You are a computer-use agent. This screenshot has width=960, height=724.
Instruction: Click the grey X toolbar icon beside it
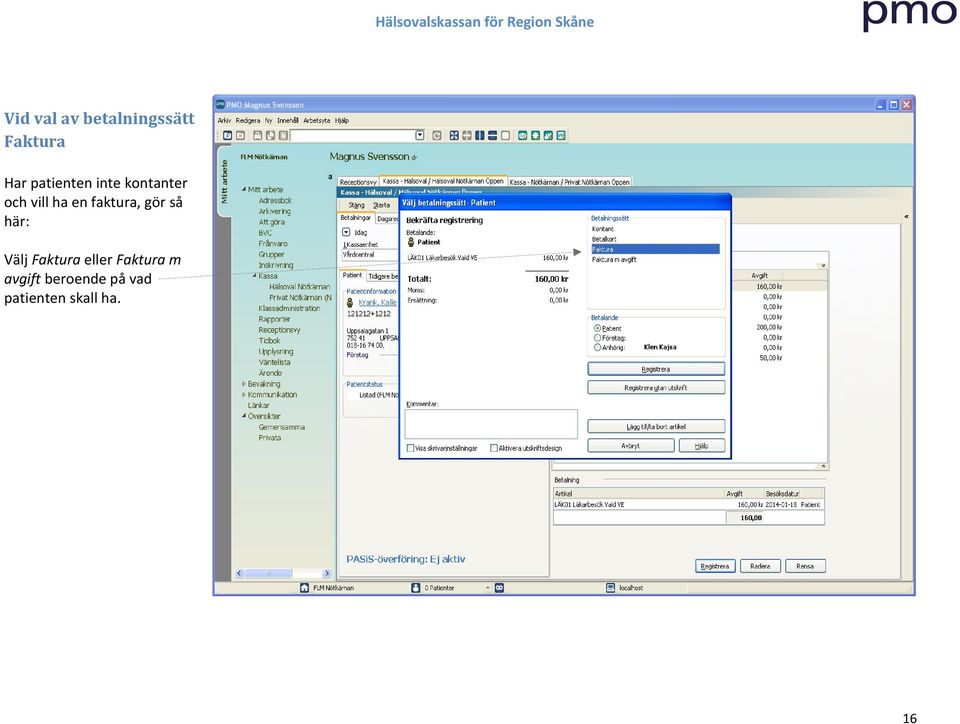point(241,135)
